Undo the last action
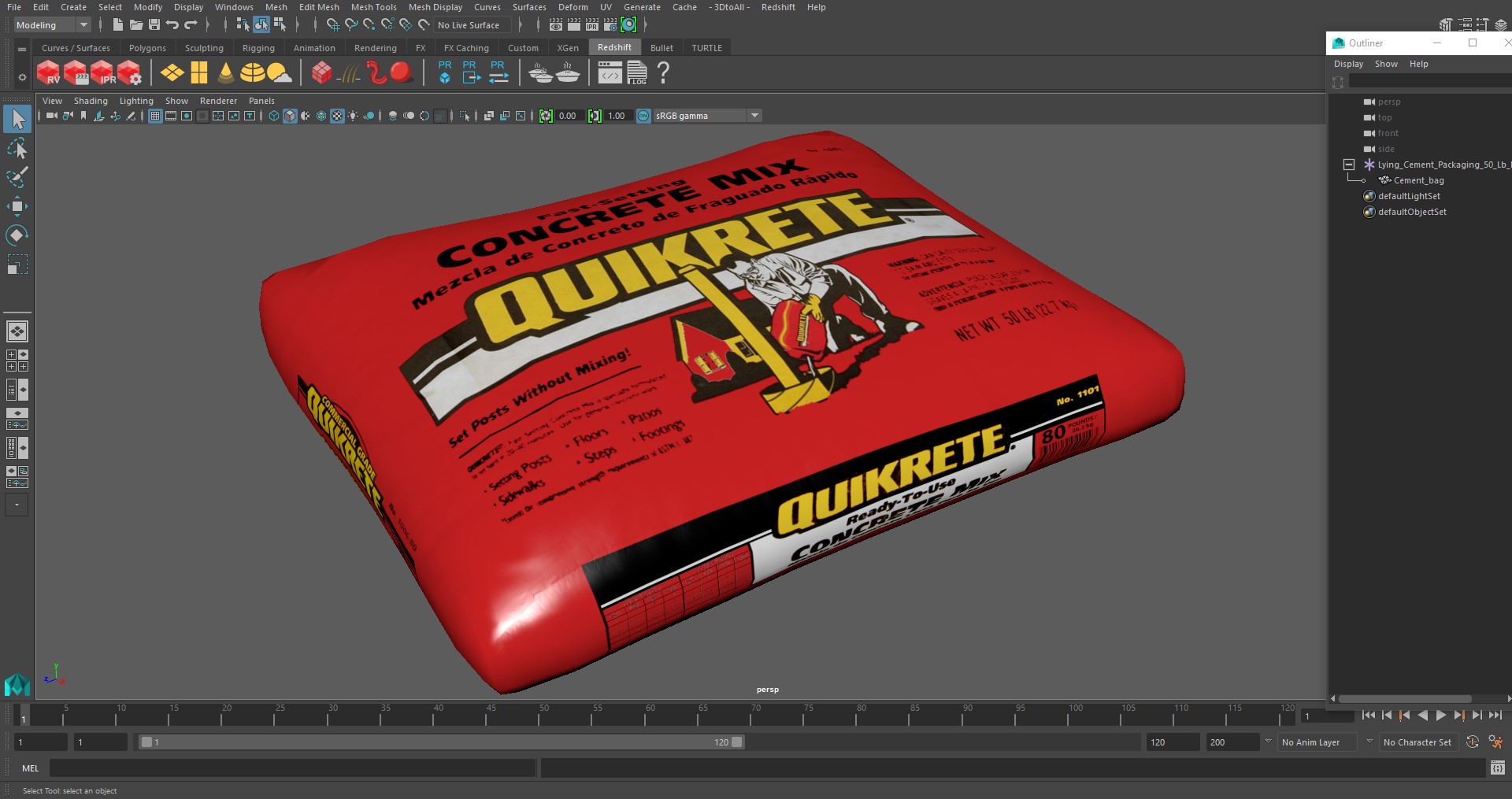Image resolution: width=1512 pixels, height=799 pixels. click(172, 25)
